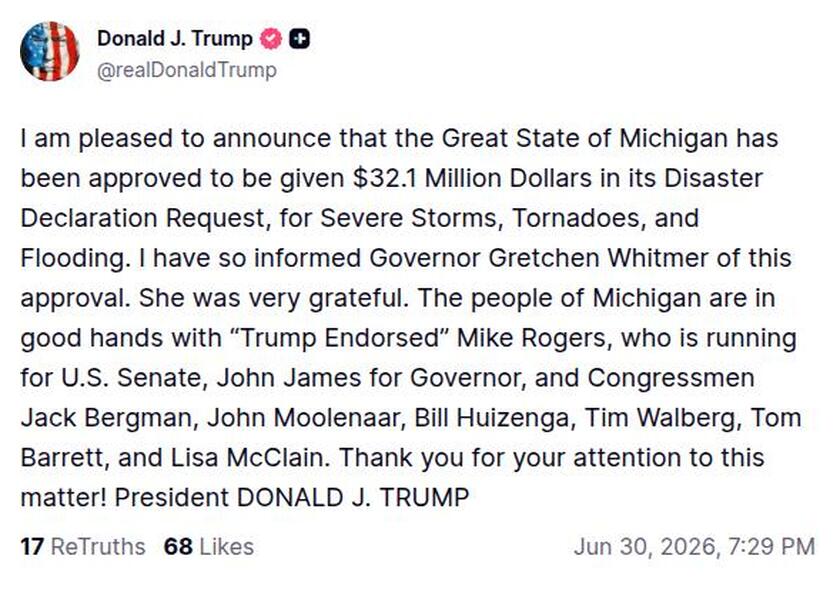This screenshot has width=840, height=589.
Task: Click the red verified checkmark badge
Action: click(271, 39)
